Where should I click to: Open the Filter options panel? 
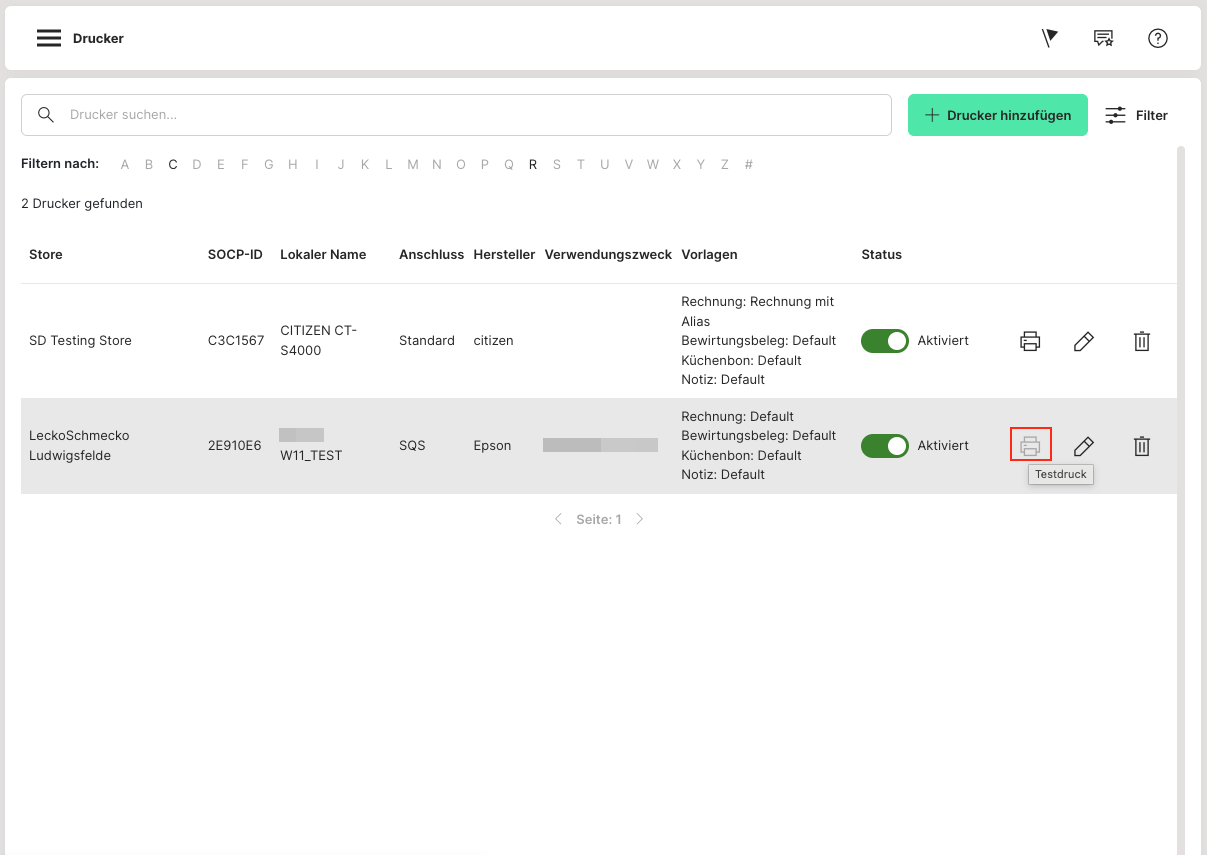click(1137, 115)
